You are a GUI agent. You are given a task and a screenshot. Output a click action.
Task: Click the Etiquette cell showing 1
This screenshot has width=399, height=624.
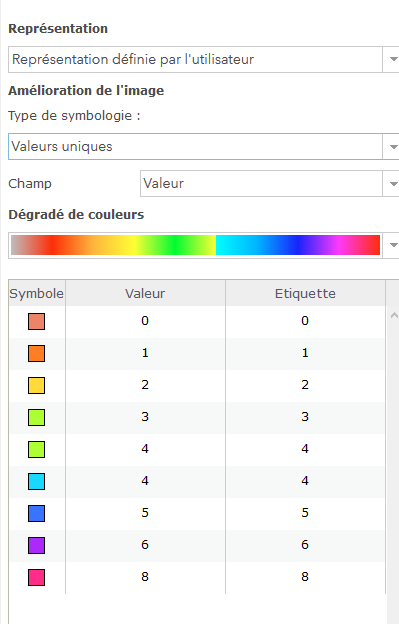pos(305,353)
